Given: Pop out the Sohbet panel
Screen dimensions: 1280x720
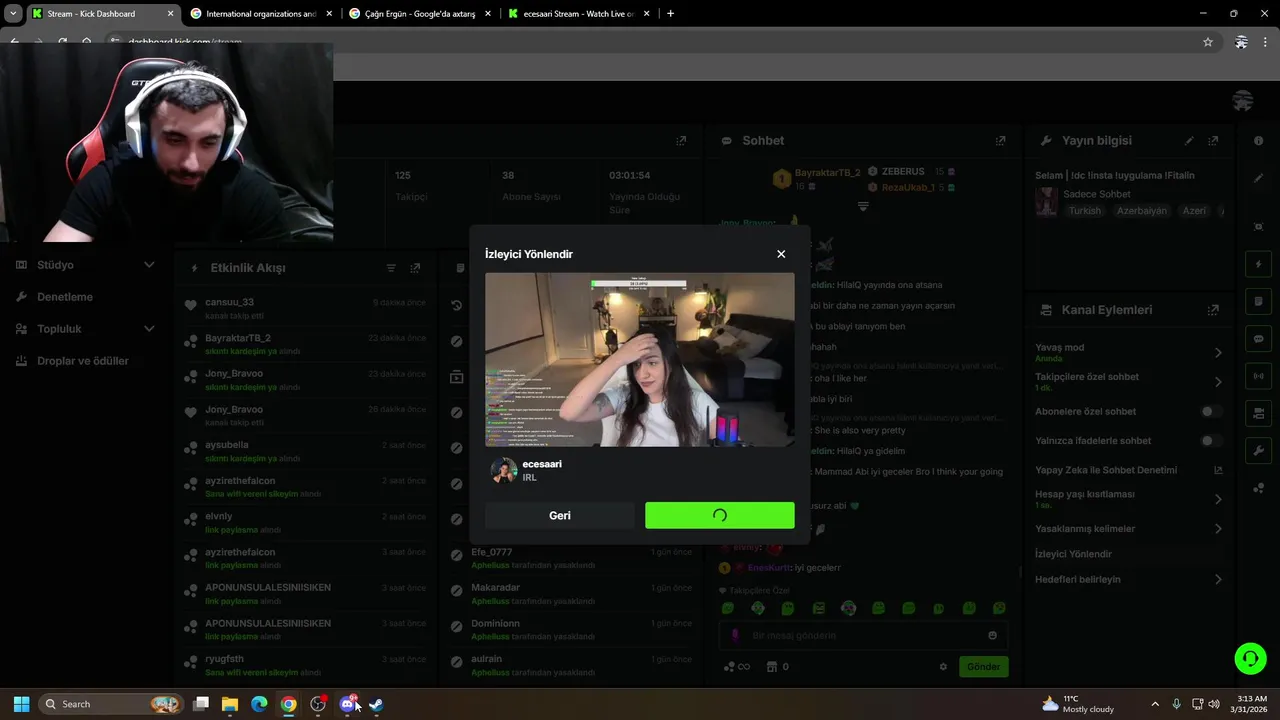Looking at the screenshot, I should click(1000, 141).
